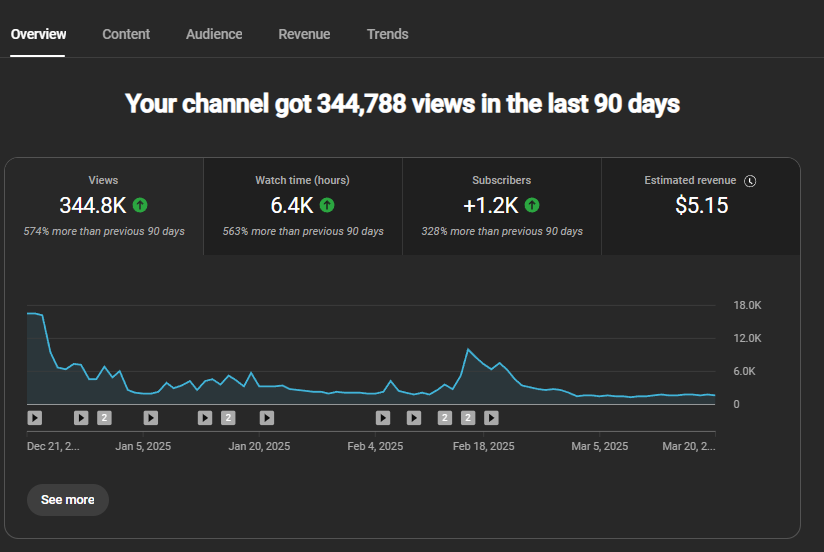Open video marker at chart start above Dec 21
Viewport: 824px width, 552px height.
tap(35, 418)
